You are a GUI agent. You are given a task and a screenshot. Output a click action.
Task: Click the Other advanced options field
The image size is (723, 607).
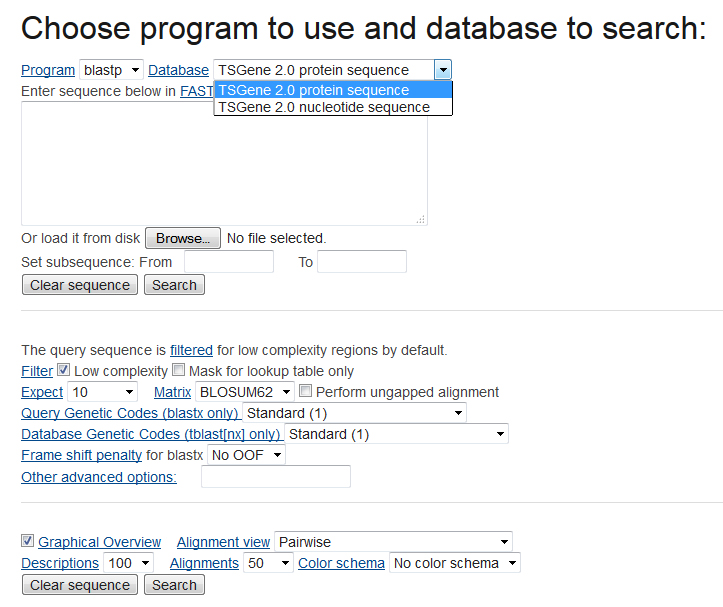pyautogui.click(x=275, y=477)
